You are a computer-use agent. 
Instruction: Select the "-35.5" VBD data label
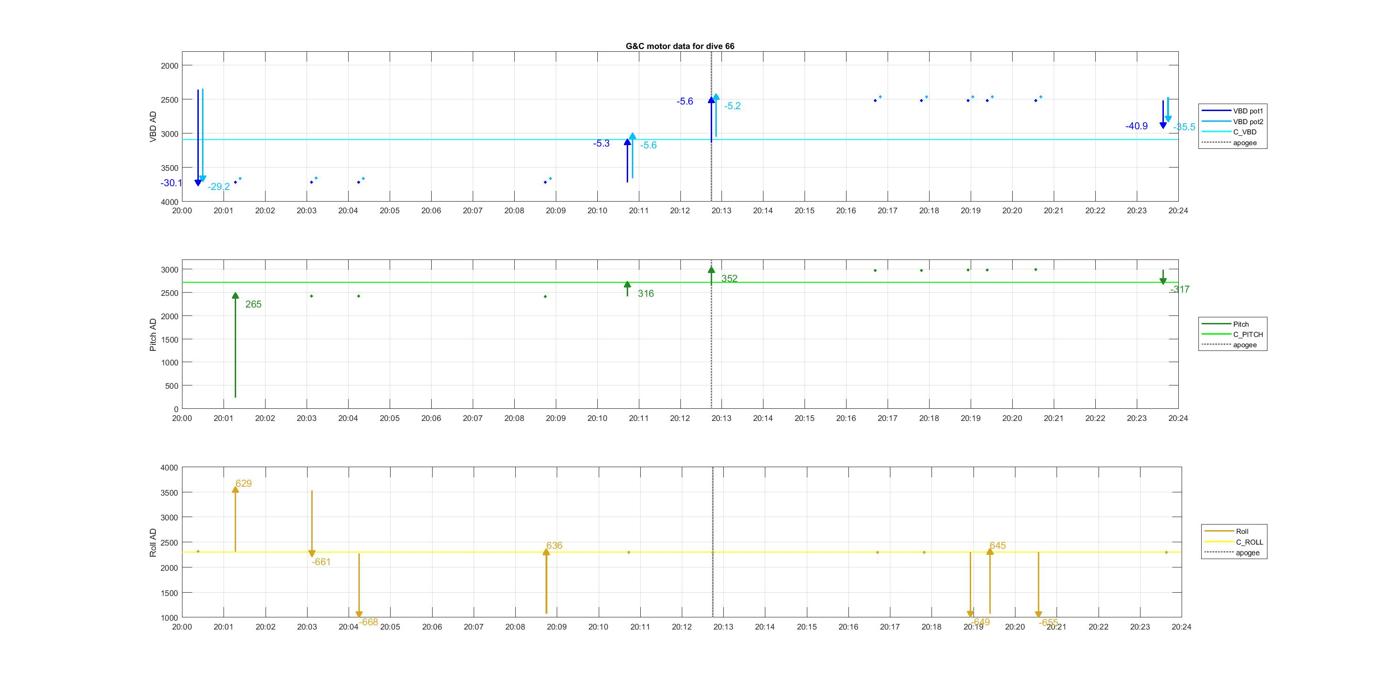point(1184,127)
